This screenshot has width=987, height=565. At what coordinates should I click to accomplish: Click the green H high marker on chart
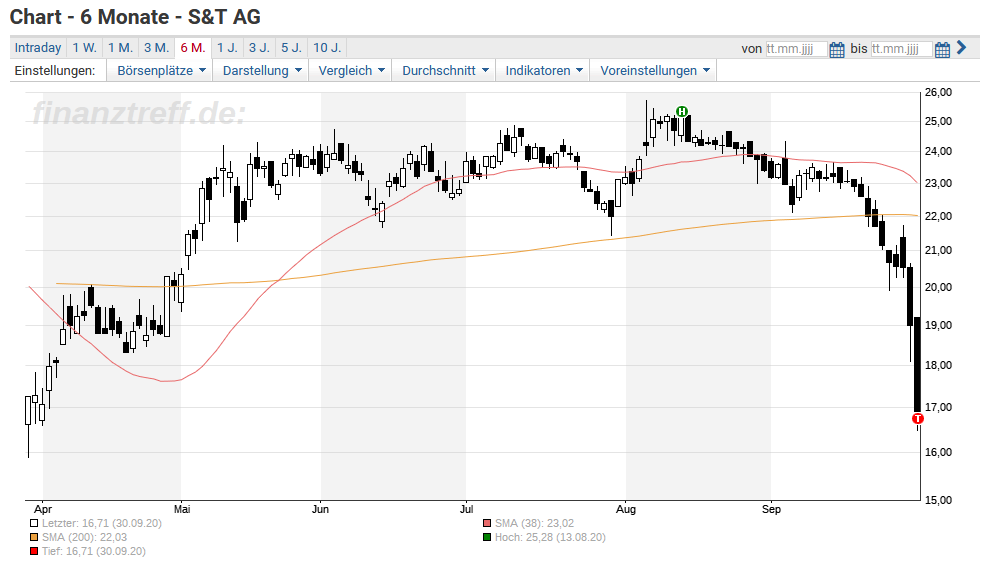tap(682, 111)
